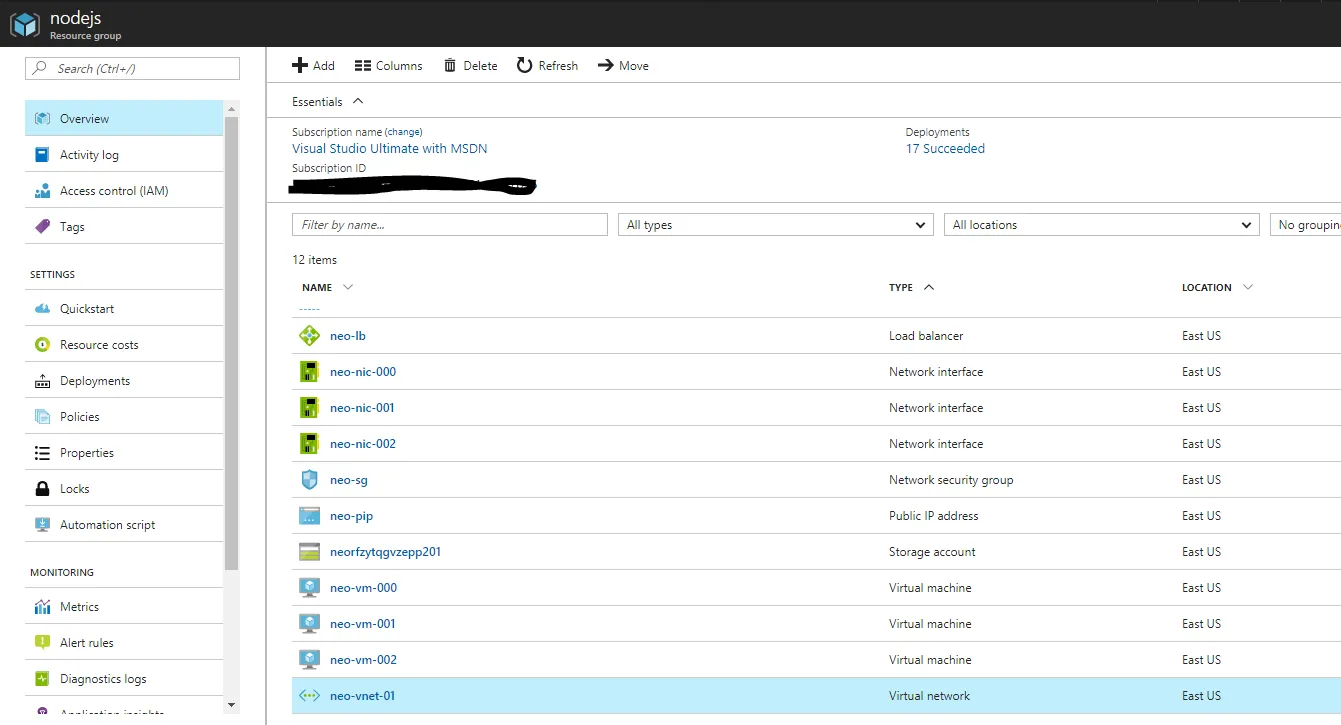Click the neo-lb load balancer icon
The width and height of the screenshot is (1341, 725).
coord(309,336)
